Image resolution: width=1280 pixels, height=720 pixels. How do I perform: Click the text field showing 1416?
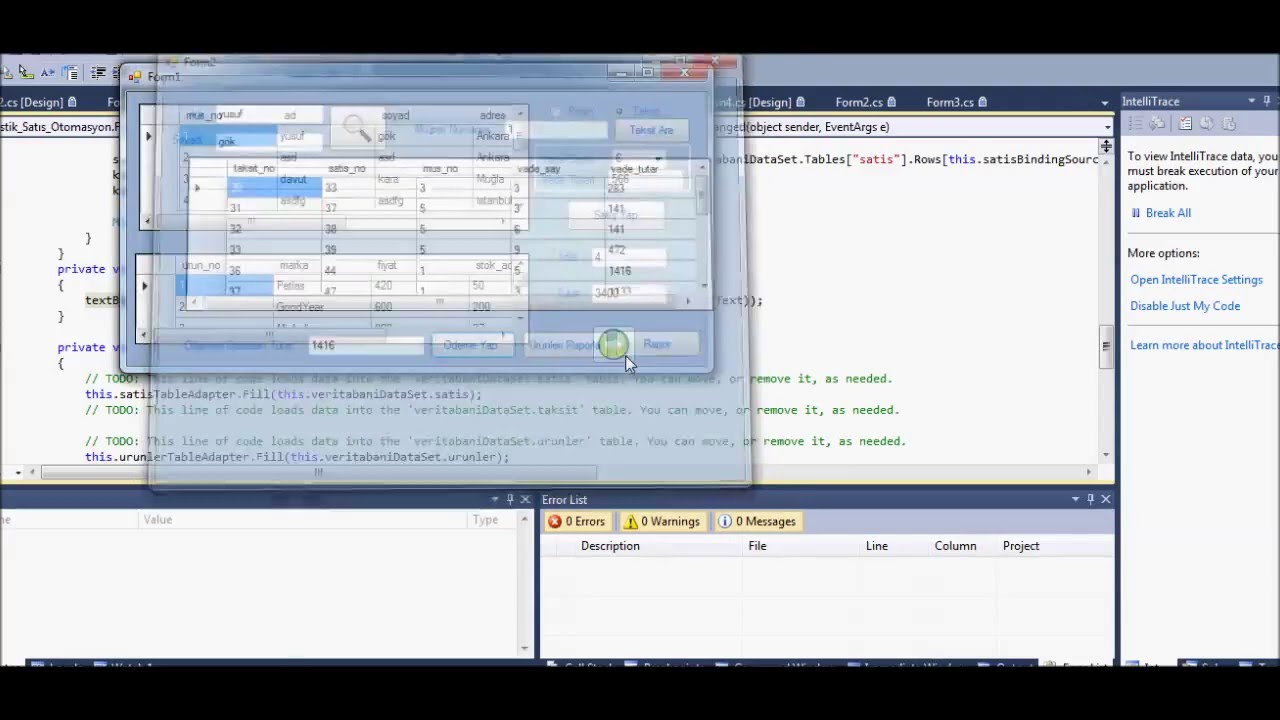tap(366, 345)
